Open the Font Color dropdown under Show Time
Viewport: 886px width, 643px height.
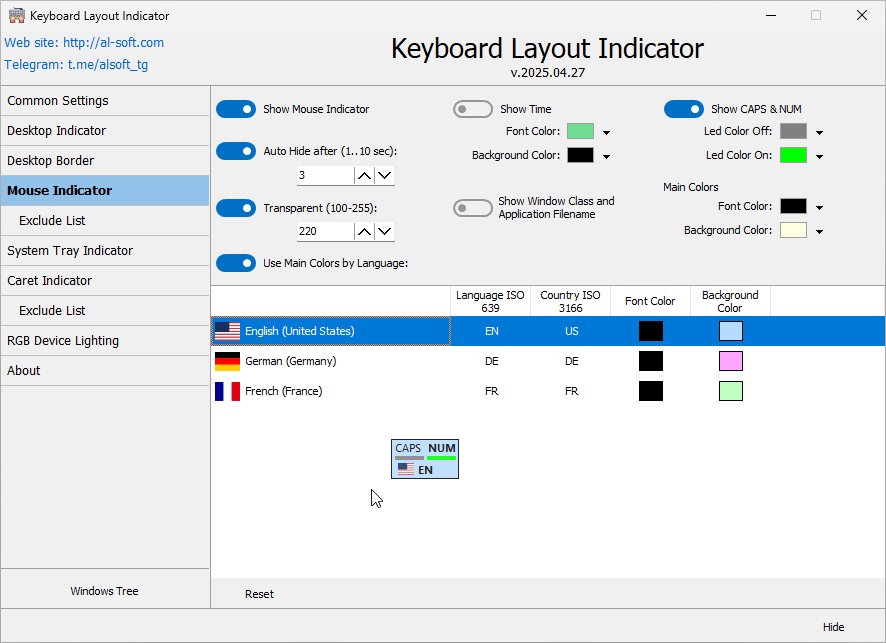(x=606, y=131)
